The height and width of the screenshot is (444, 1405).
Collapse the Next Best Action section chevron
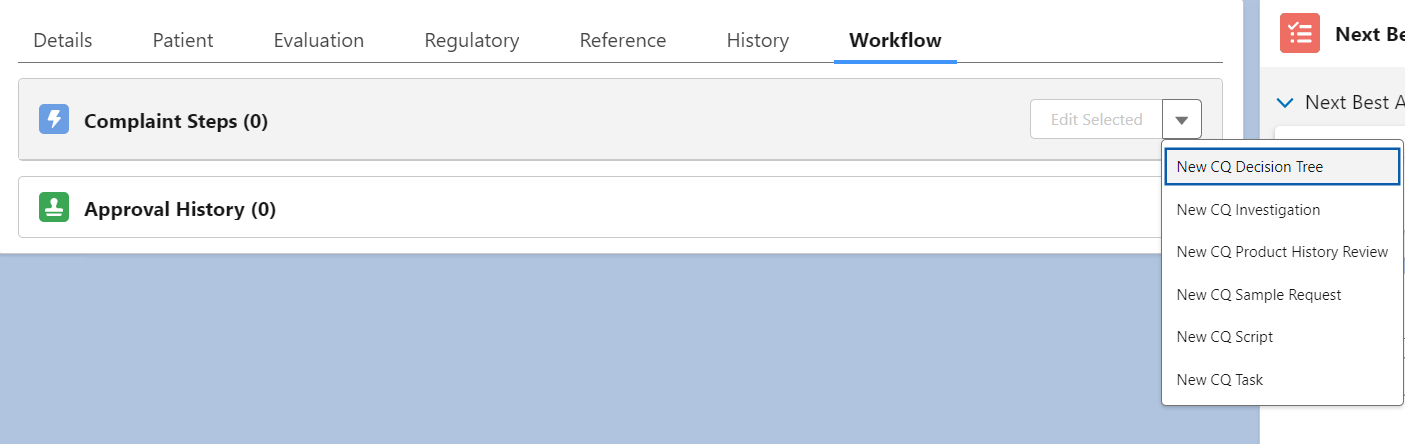click(1285, 102)
